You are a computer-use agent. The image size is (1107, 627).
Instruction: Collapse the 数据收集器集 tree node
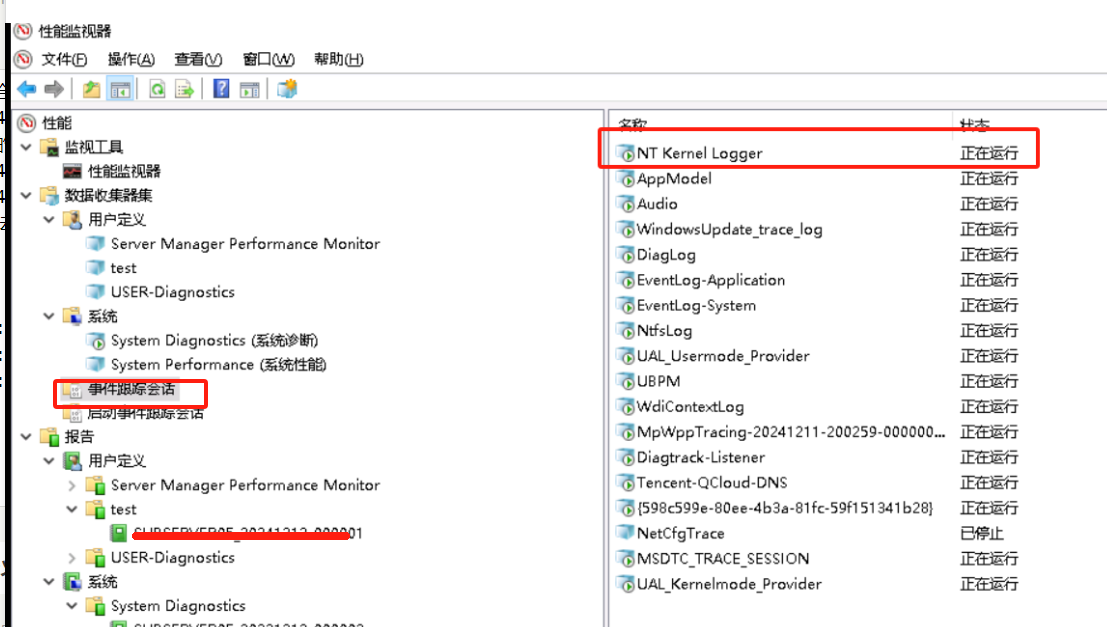pyautogui.click(x=24, y=195)
